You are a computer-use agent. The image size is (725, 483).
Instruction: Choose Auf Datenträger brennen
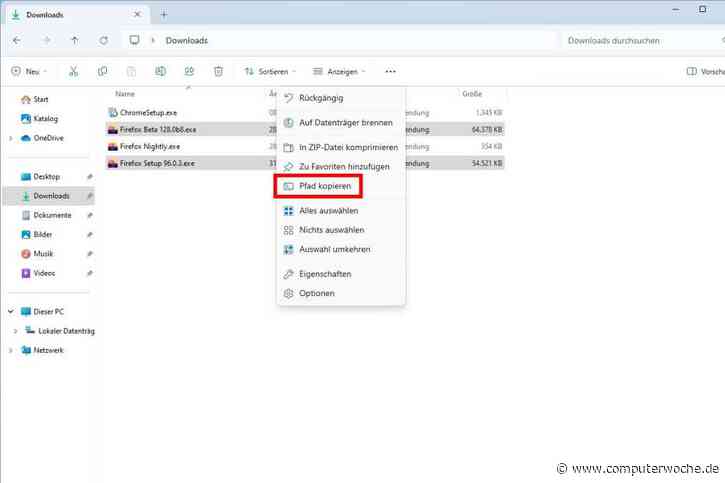tap(341, 123)
